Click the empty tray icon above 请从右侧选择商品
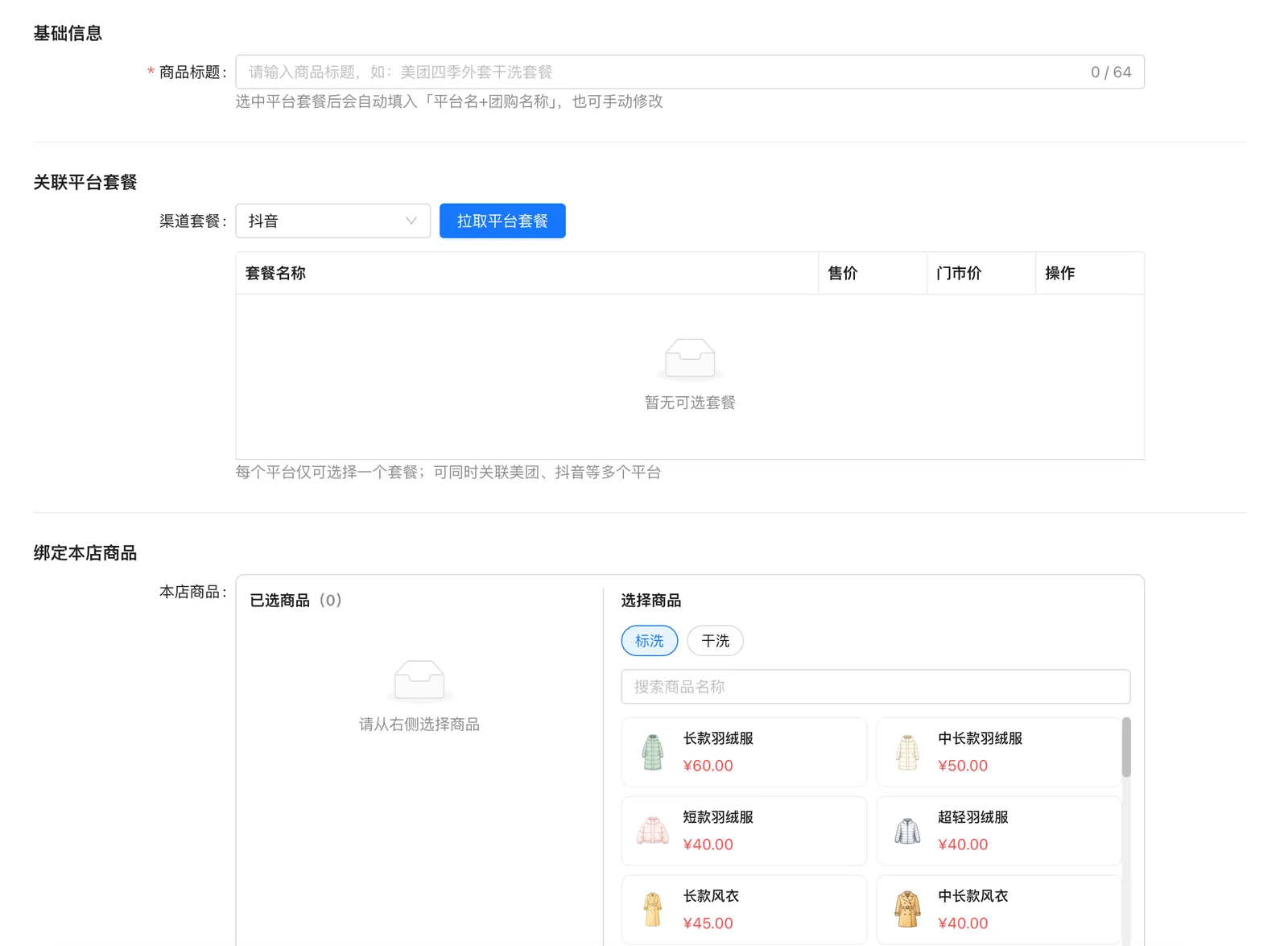The height and width of the screenshot is (946, 1288). coord(419,681)
